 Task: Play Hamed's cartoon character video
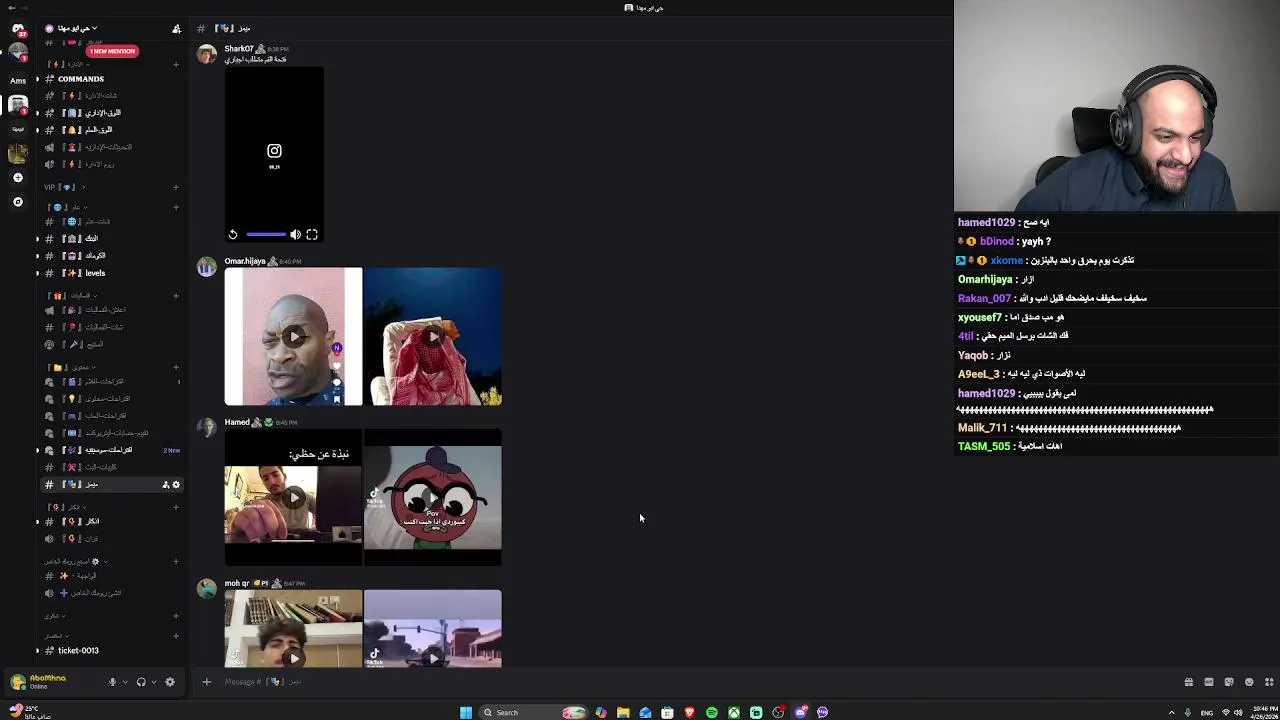[433, 497]
